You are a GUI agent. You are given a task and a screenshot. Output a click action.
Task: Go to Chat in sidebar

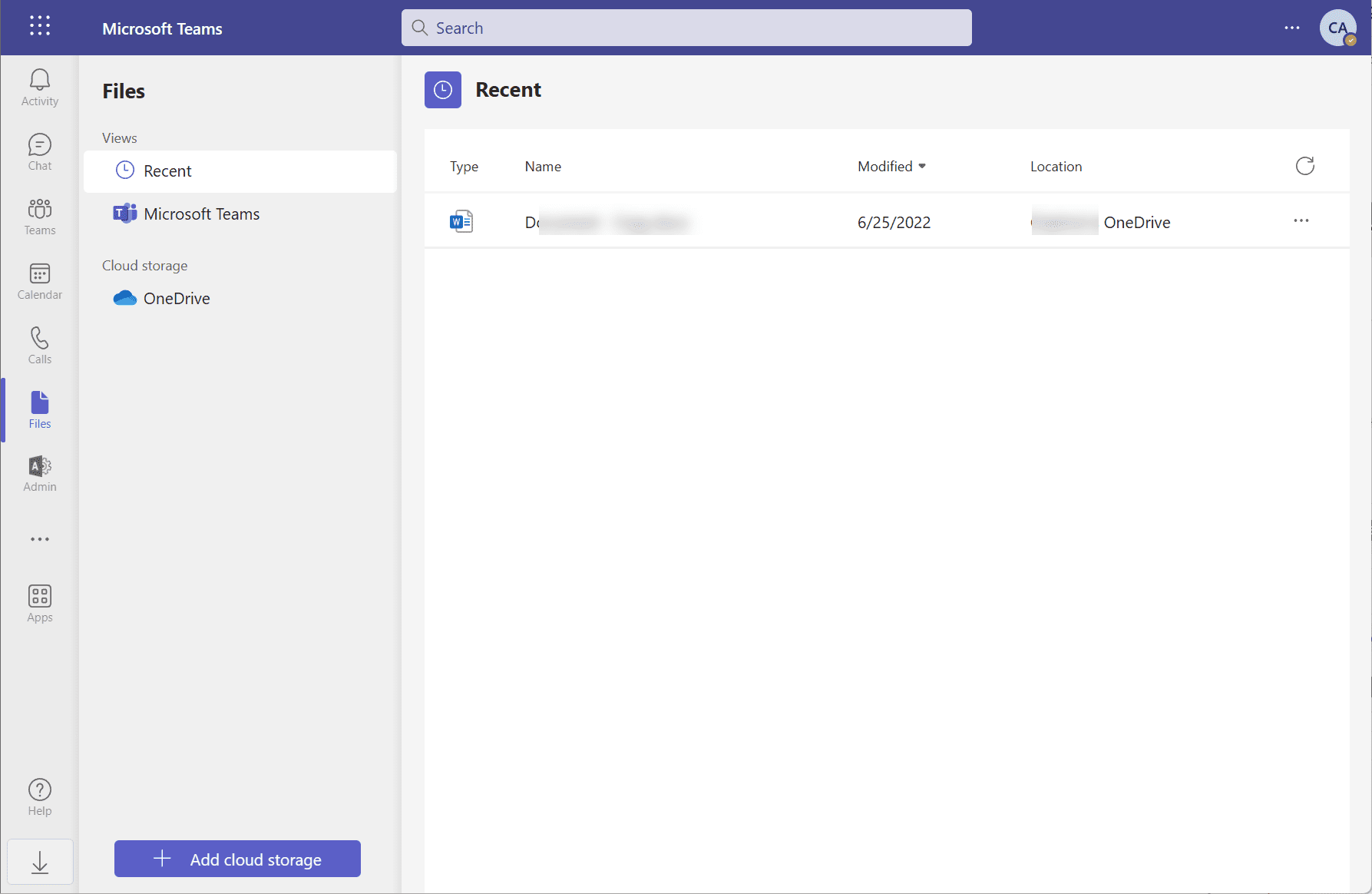click(x=40, y=152)
